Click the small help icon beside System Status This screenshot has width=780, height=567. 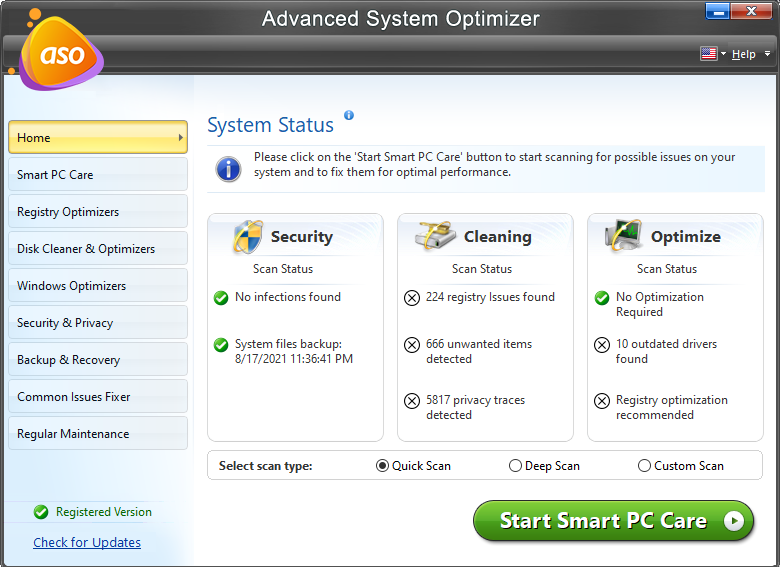349,116
